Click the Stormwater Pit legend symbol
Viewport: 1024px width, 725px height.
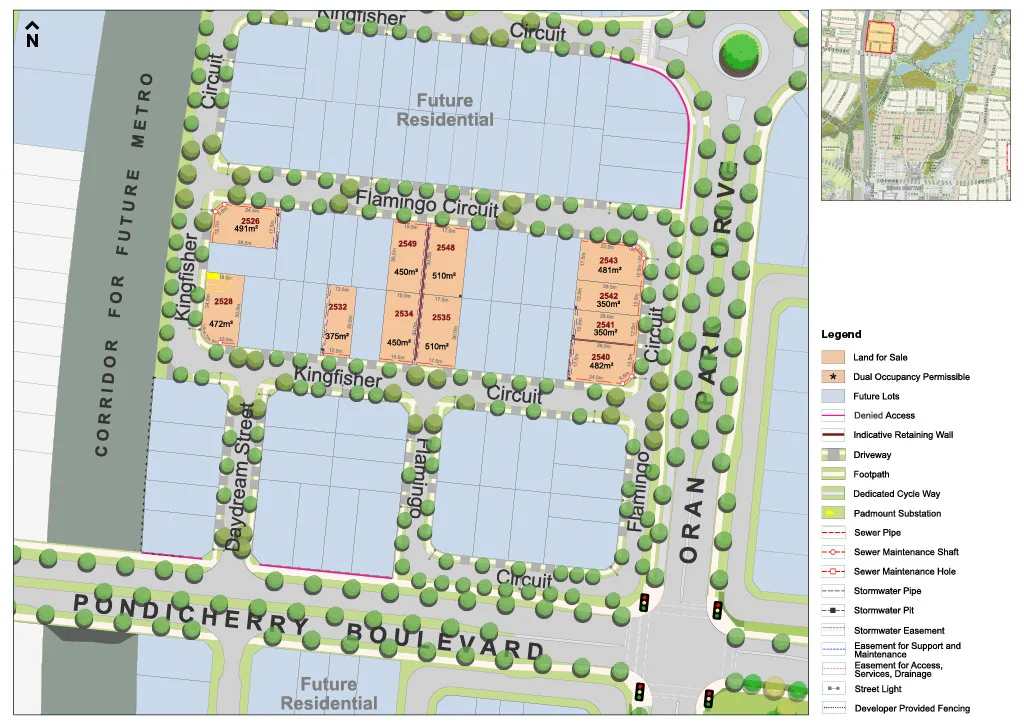click(x=833, y=611)
